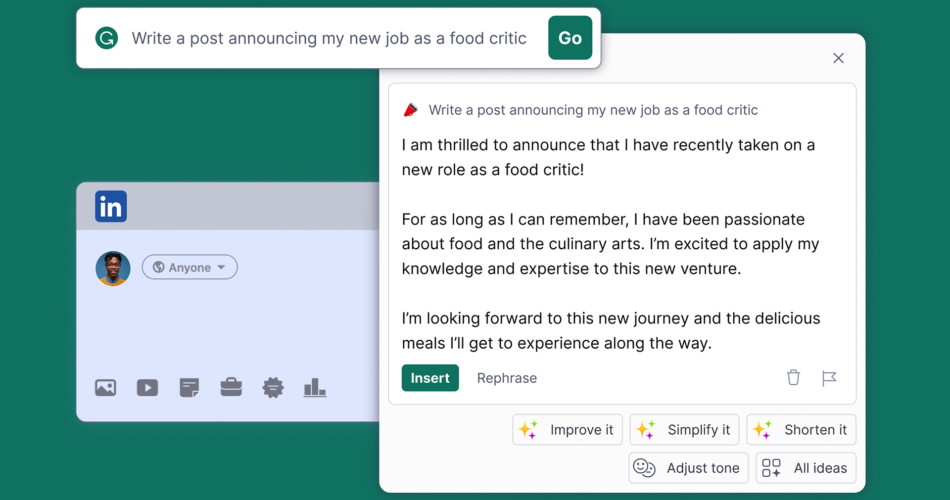Flag the generated response
Viewport: 950px width, 500px height.
point(829,378)
